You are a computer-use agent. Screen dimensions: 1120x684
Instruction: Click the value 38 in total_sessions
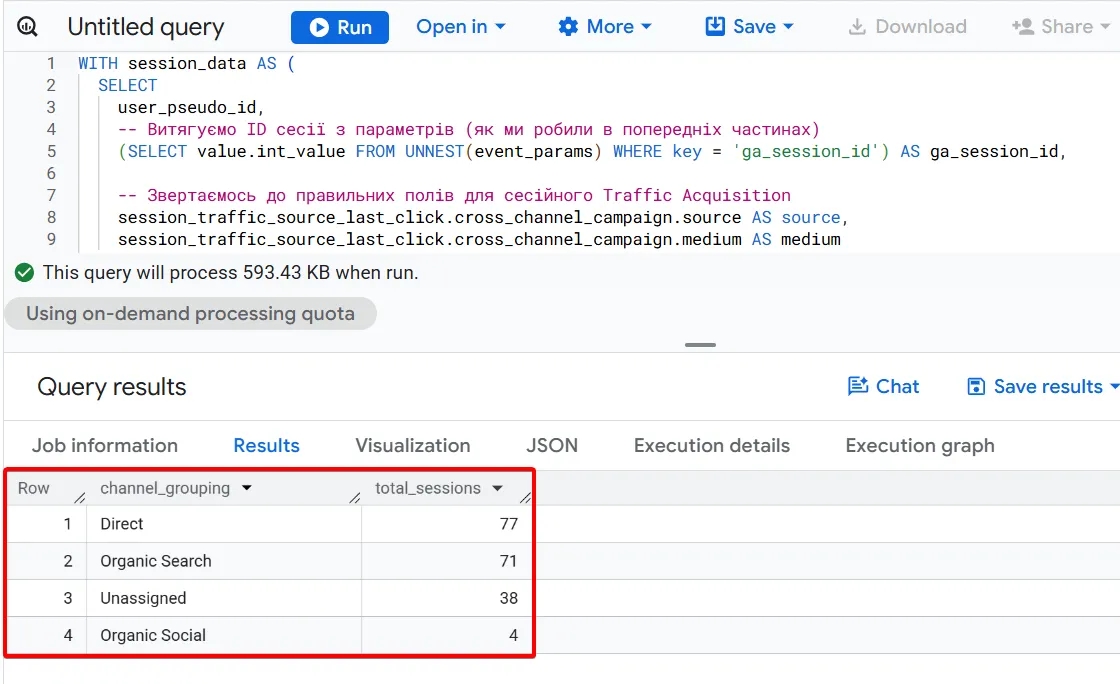pos(509,598)
